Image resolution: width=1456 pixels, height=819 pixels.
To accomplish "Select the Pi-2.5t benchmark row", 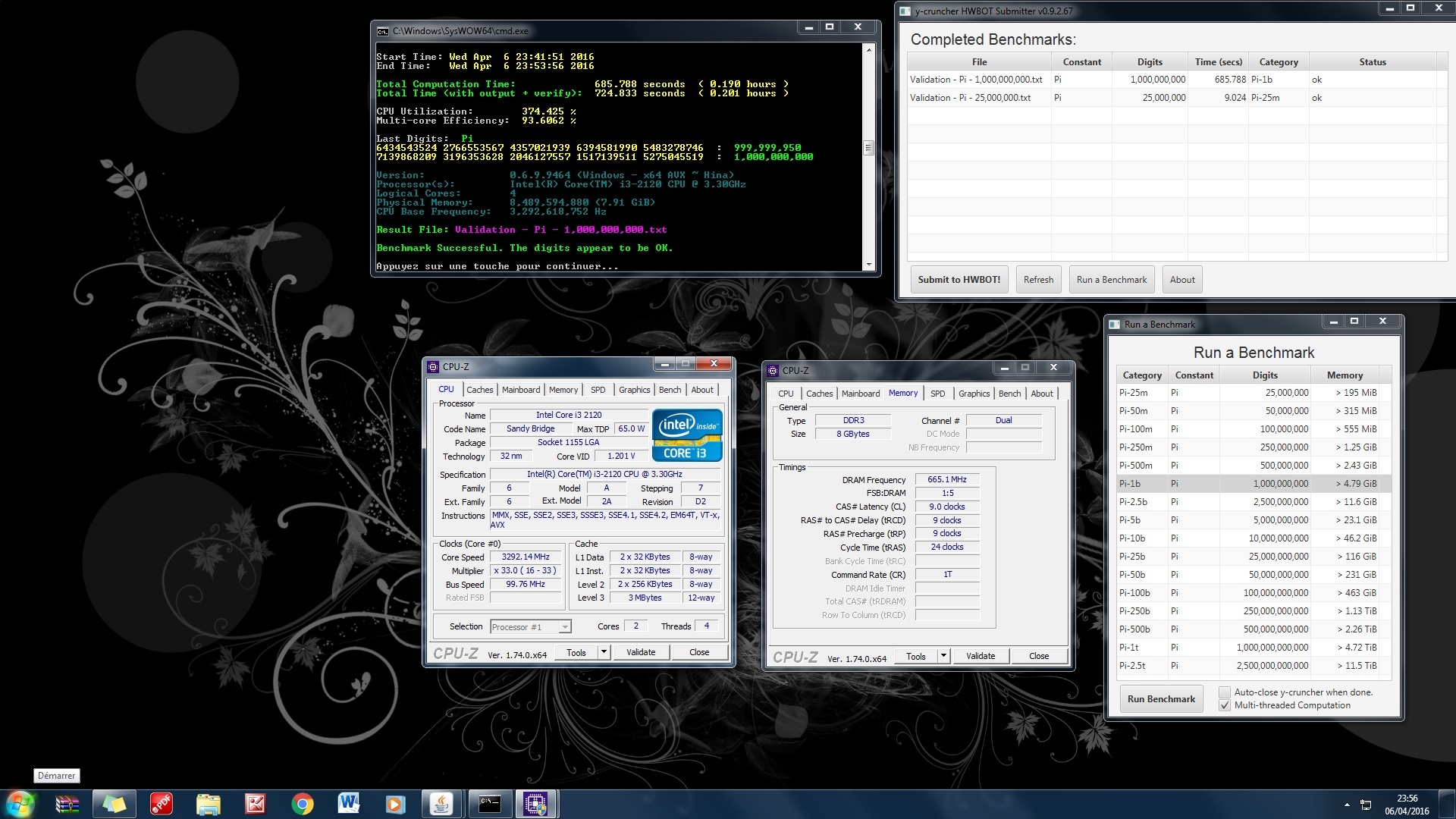I will coord(1254,666).
